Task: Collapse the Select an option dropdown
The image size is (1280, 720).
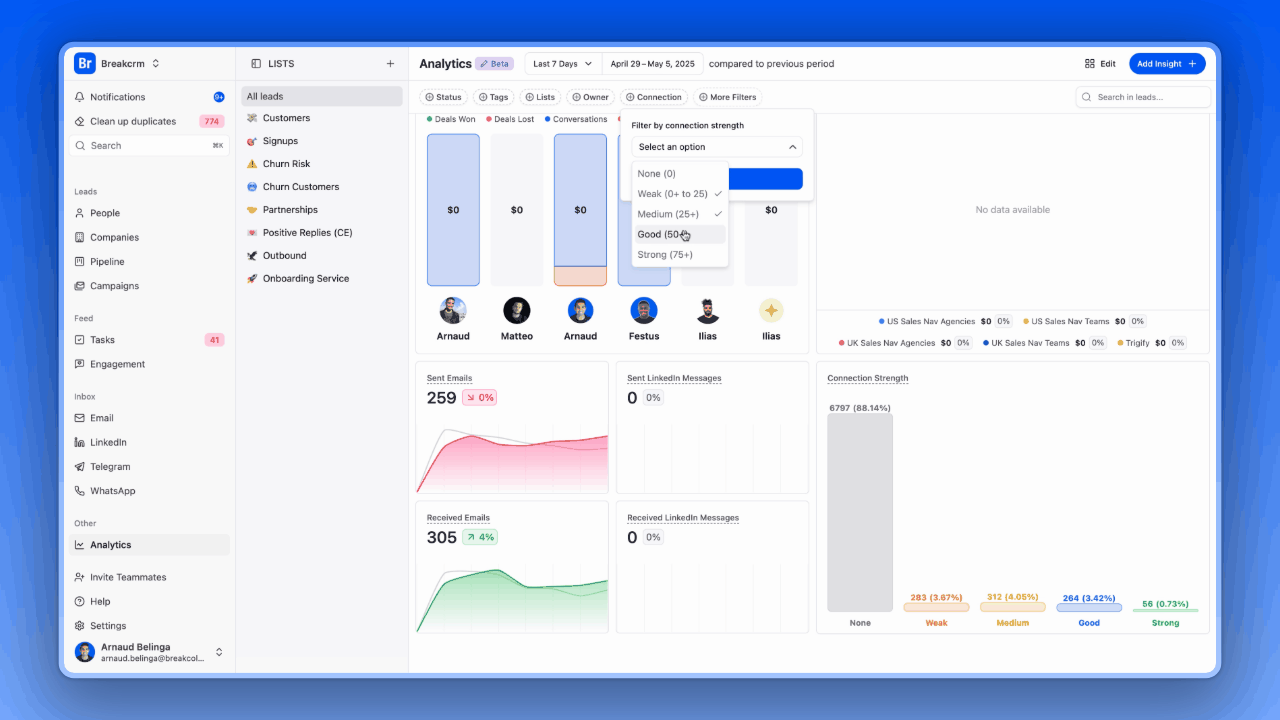Action: click(717, 147)
